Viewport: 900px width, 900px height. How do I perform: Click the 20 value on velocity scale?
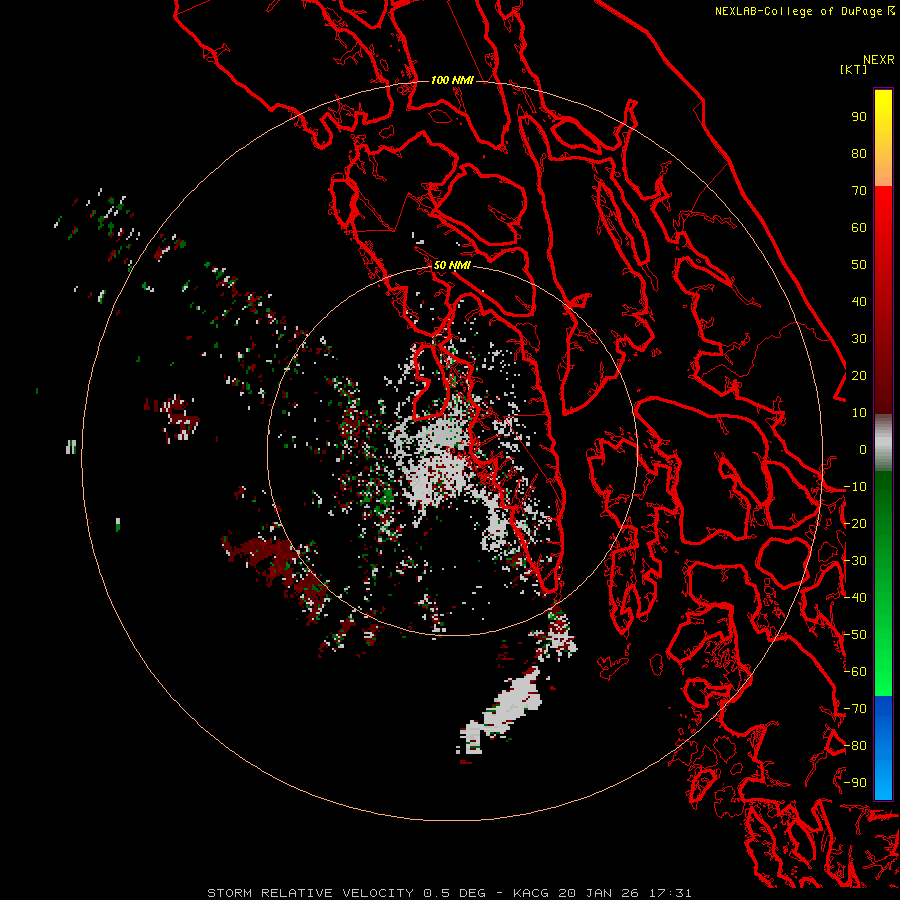(859, 376)
